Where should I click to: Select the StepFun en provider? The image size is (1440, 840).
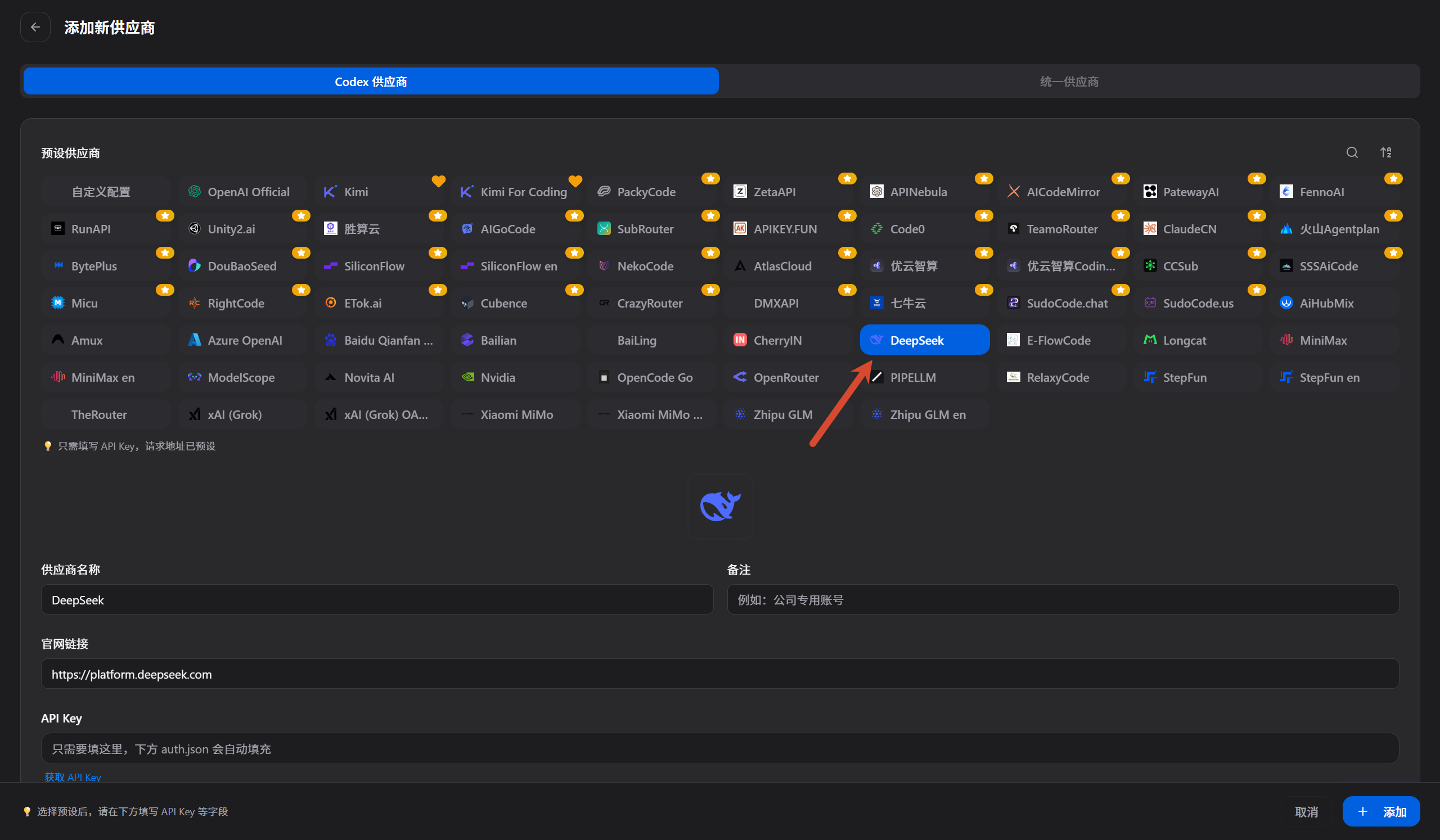(x=1335, y=377)
